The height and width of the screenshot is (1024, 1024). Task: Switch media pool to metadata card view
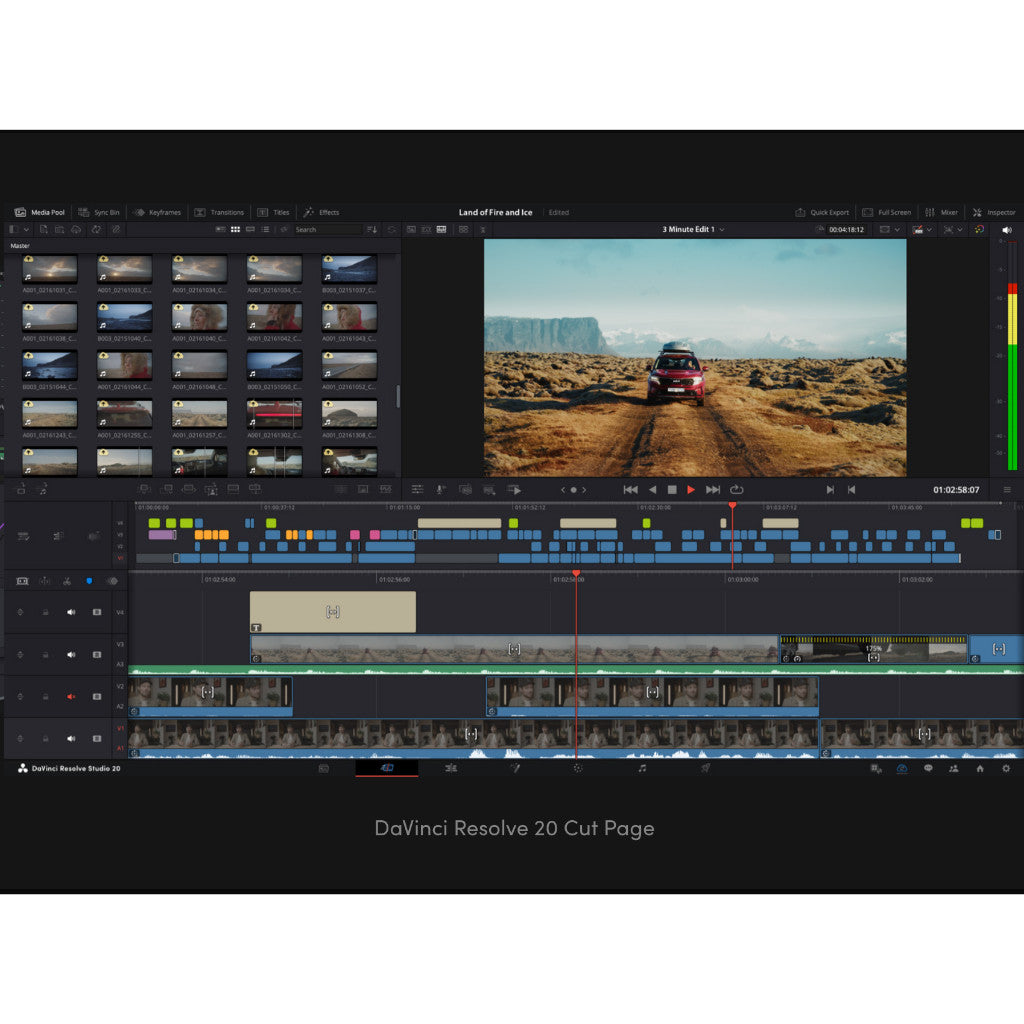point(220,229)
